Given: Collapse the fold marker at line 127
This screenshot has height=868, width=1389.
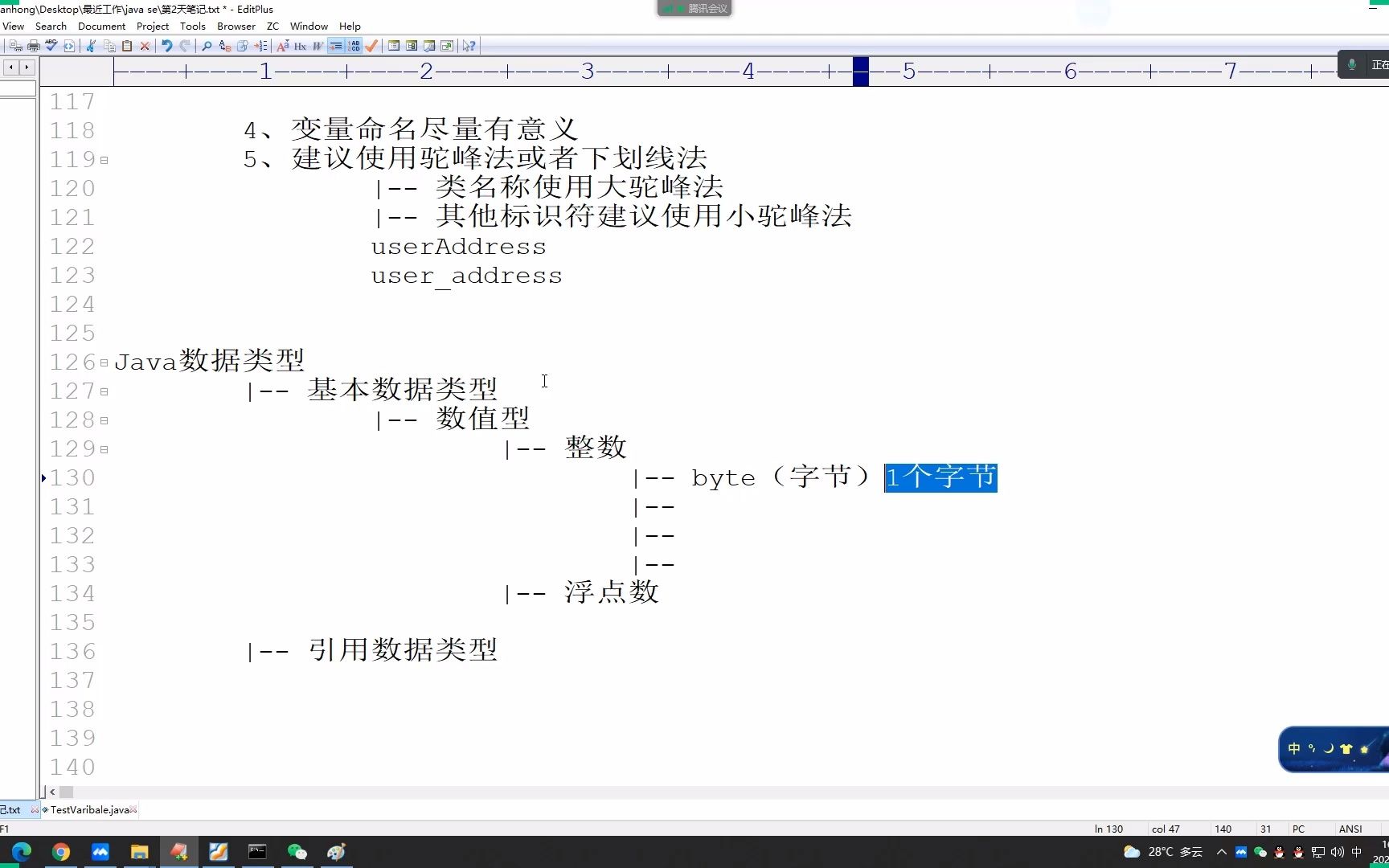Looking at the screenshot, I should (x=104, y=391).
